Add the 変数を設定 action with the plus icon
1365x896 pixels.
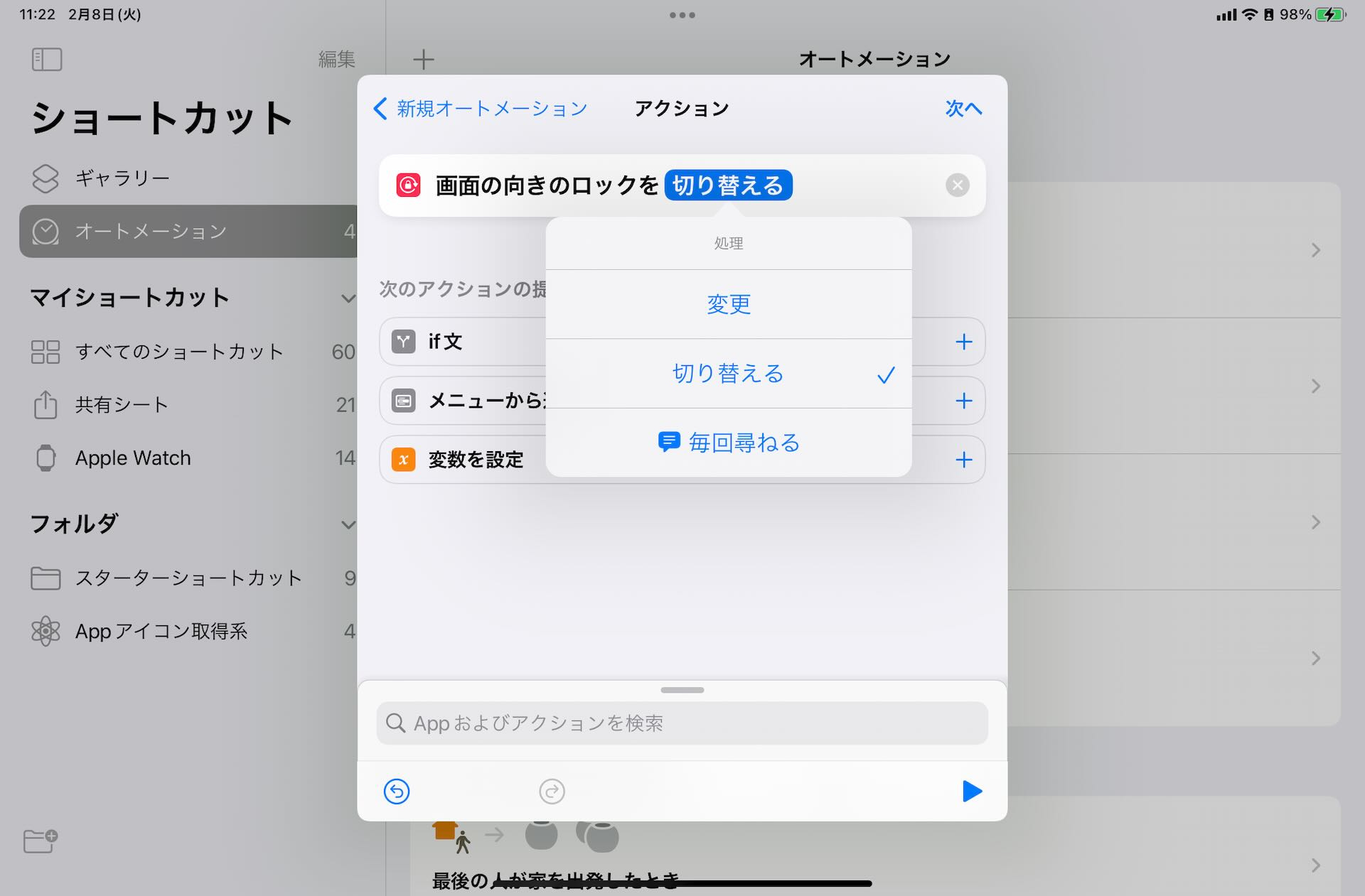(963, 460)
